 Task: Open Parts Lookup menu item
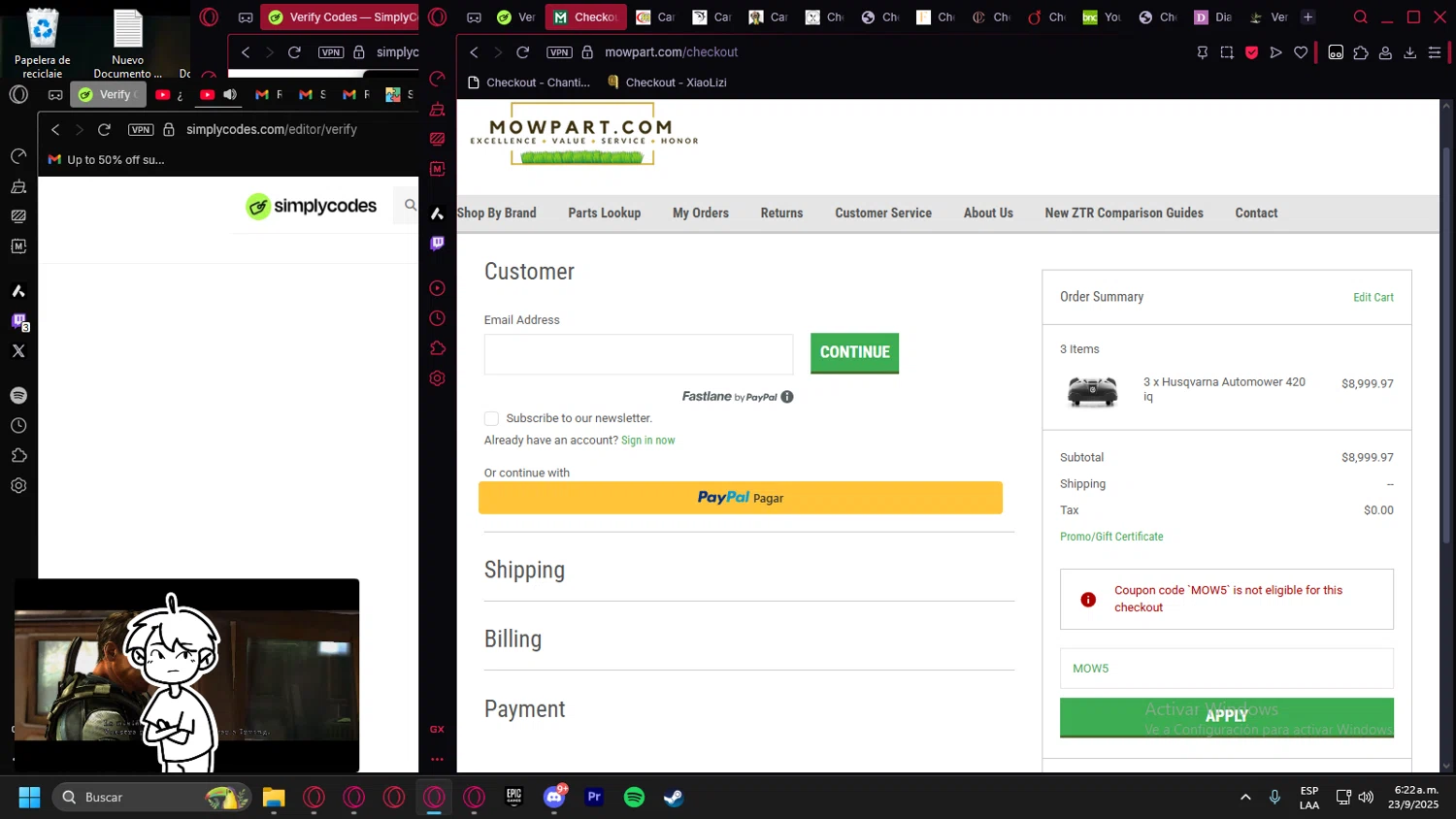tap(604, 213)
